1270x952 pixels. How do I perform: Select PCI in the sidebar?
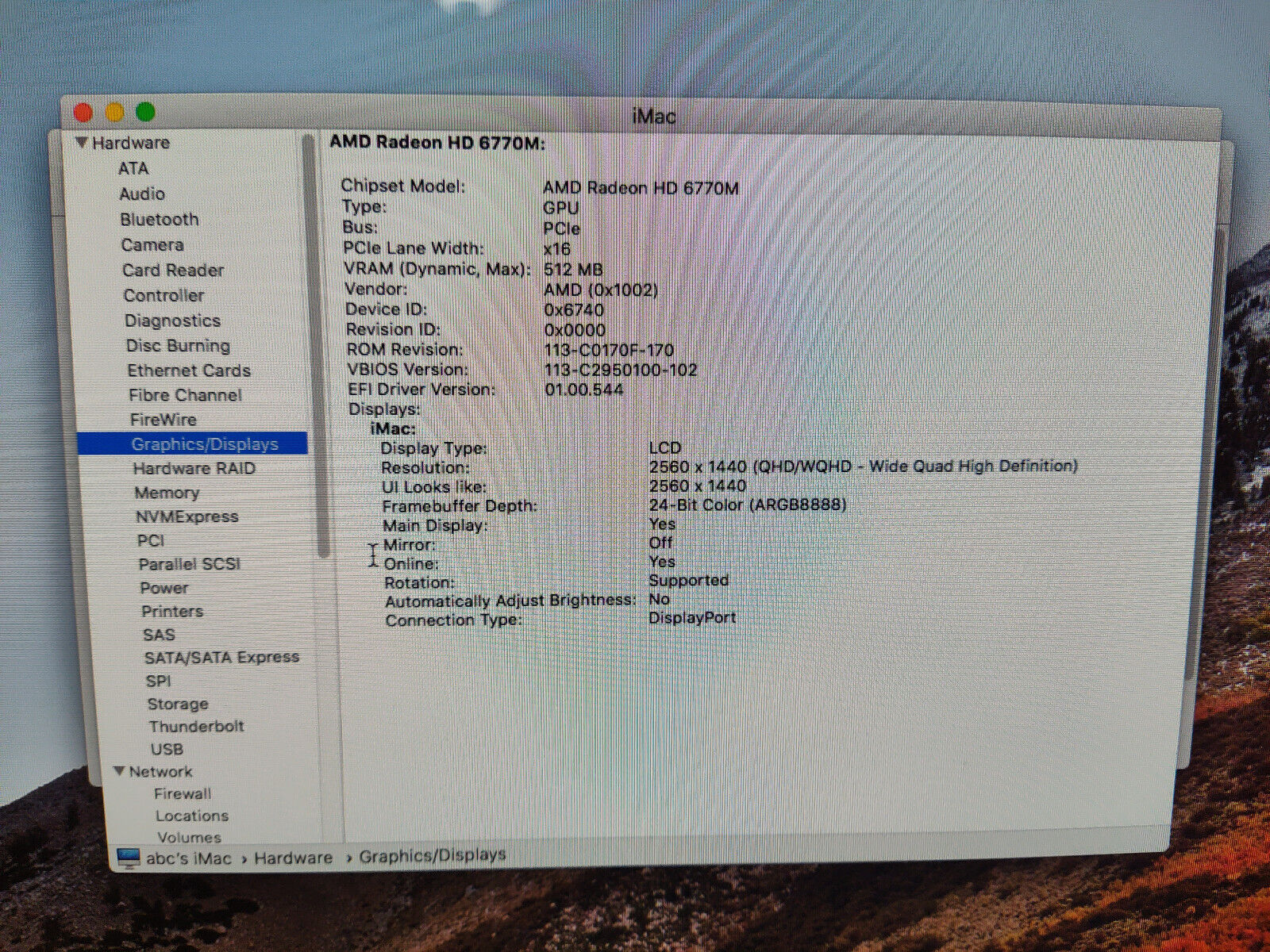pos(151,540)
